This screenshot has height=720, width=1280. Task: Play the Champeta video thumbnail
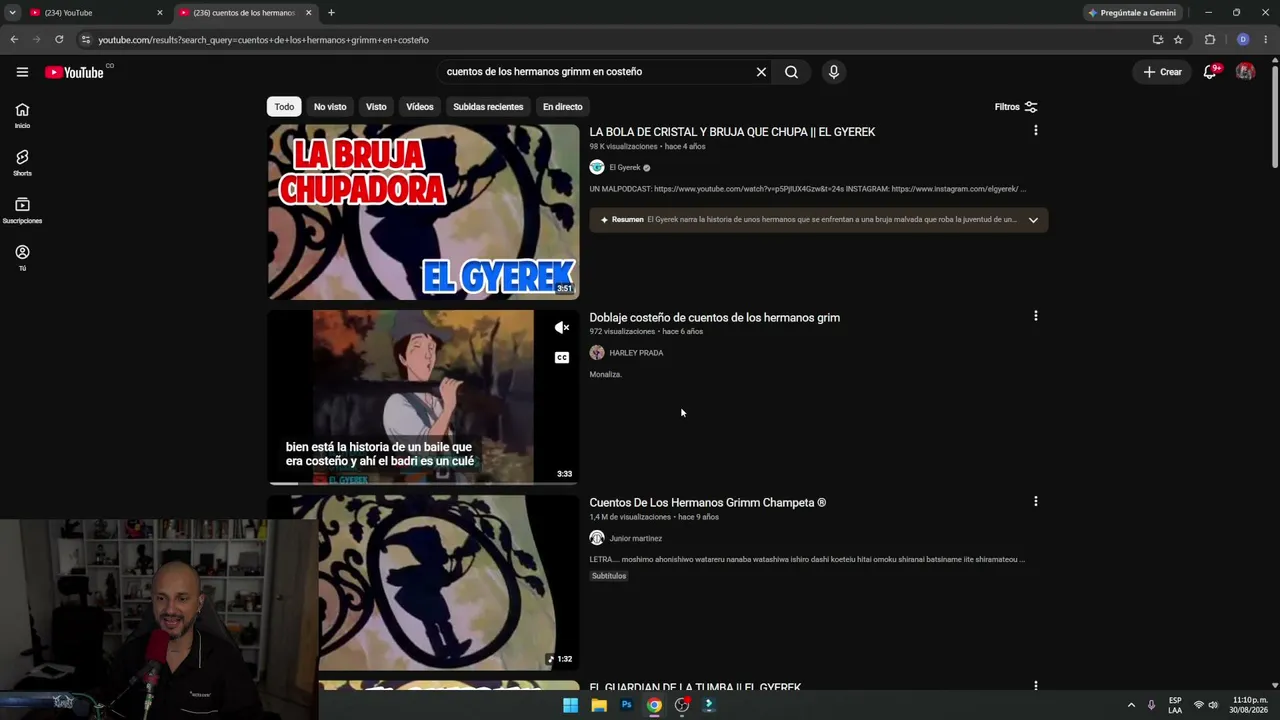click(x=423, y=582)
